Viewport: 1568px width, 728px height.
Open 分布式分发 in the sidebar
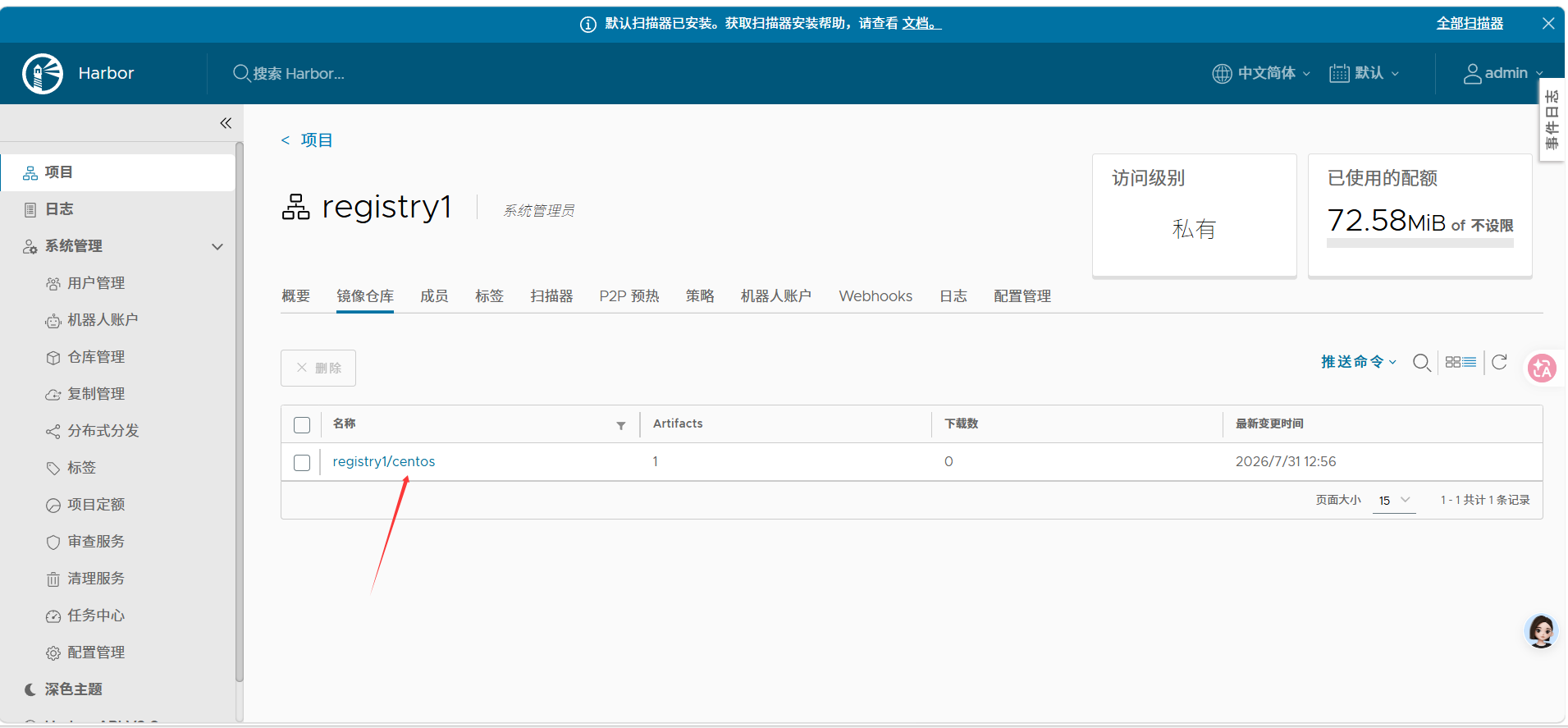point(103,431)
